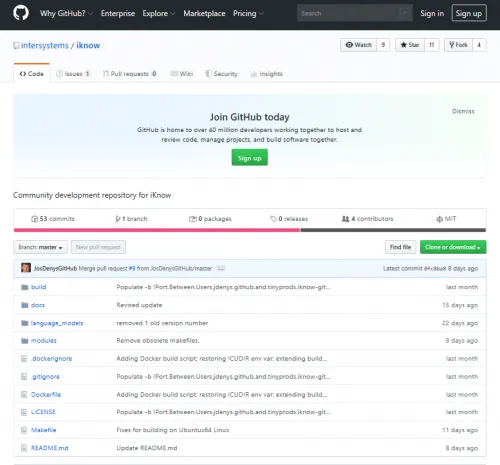Click the Dockerfile file icon
This screenshot has width=500, height=465.
point(24,394)
